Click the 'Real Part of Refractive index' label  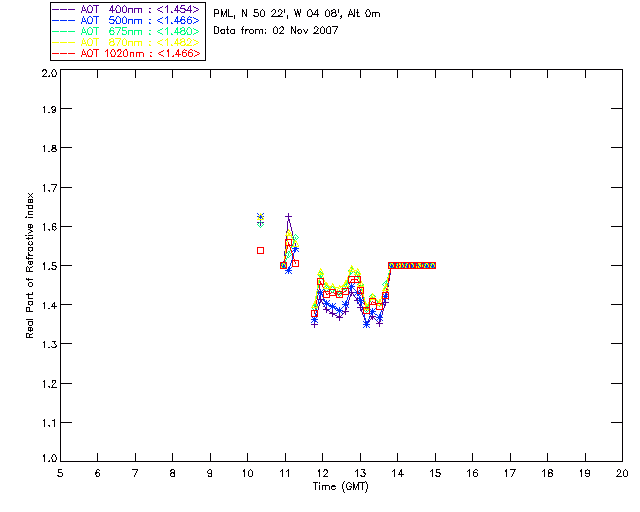pyautogui.click(x=30, y=265)
